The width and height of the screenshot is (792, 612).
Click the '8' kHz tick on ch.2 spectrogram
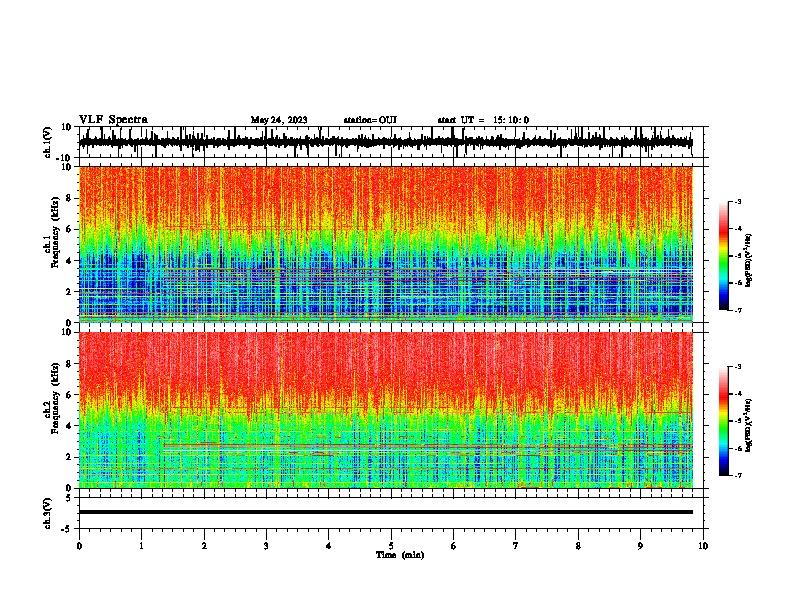coord(70,364)
